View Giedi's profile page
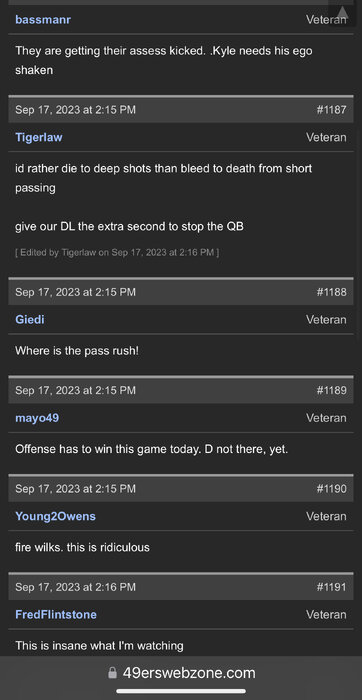This screenshot has height=700, width=362. (30, 320)
